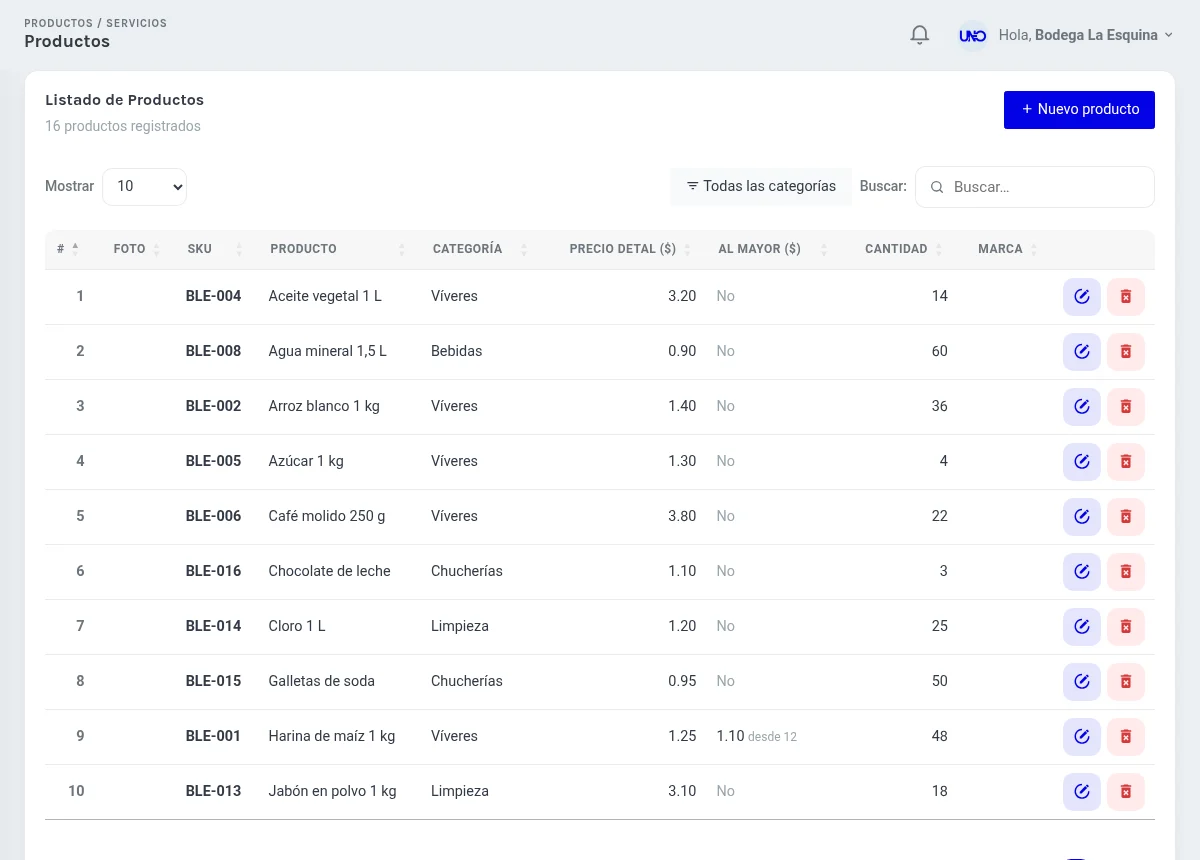Image resolution: width=1200 pixels, height=860 pixels.
Task: Click the UNO profile avatar logo
Action: [x=973, y=35]
